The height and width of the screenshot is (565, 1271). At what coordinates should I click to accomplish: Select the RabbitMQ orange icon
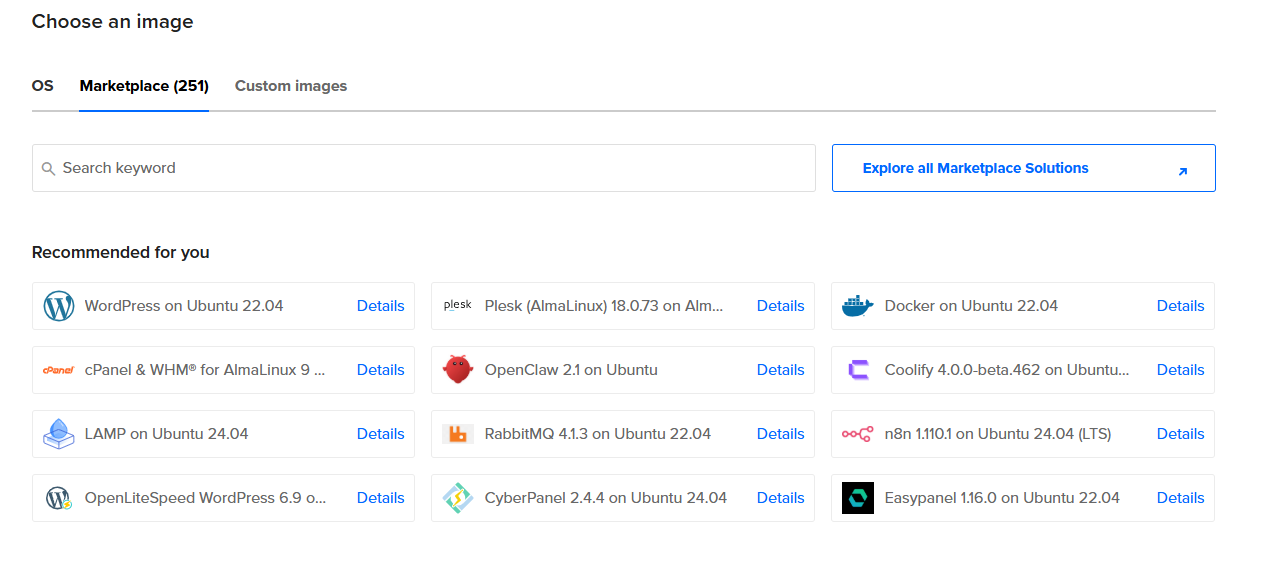pyautogui.click(x=458, y=434)
